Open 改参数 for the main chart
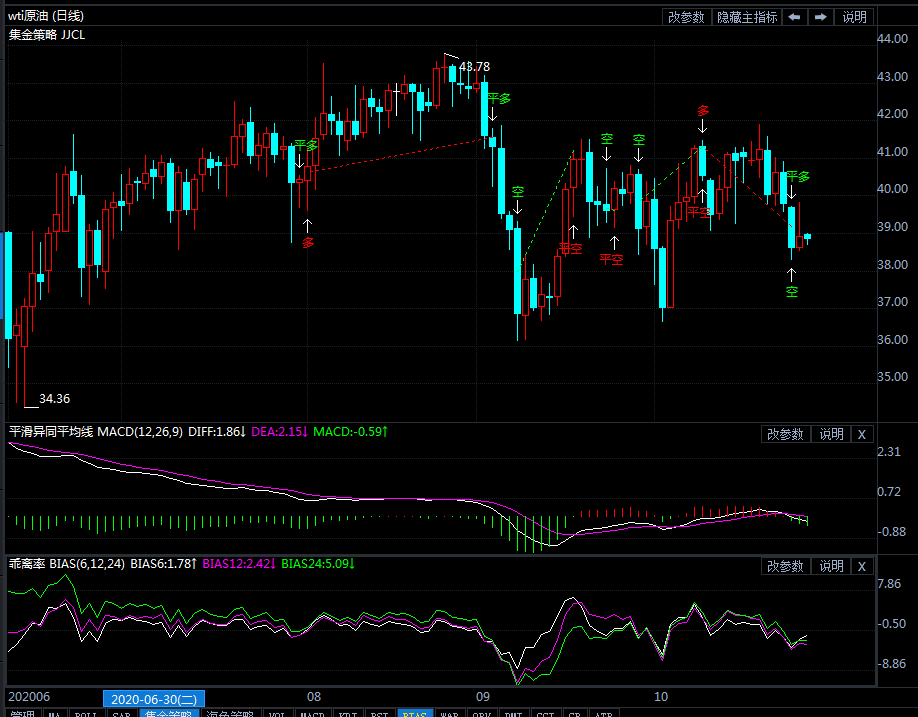Image resolution: width=918 pixels, height=717 pixels. (686, 17)
